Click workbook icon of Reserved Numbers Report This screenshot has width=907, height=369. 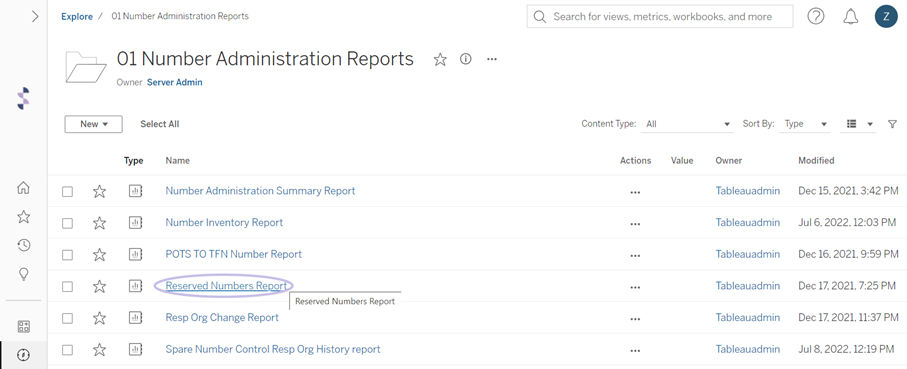click(x=135, y=286)
